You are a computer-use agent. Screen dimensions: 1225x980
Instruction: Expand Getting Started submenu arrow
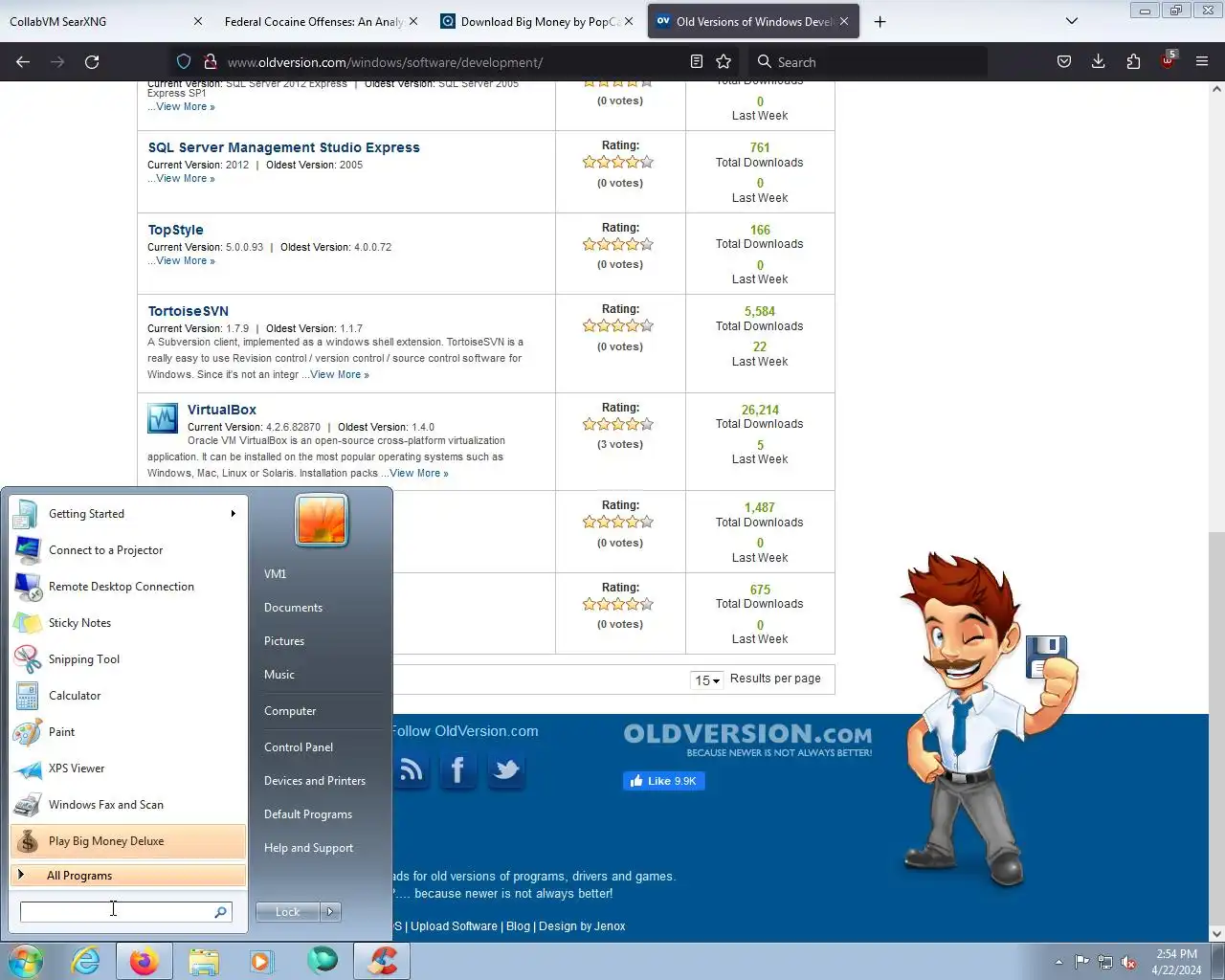click(x=233, y=514)
